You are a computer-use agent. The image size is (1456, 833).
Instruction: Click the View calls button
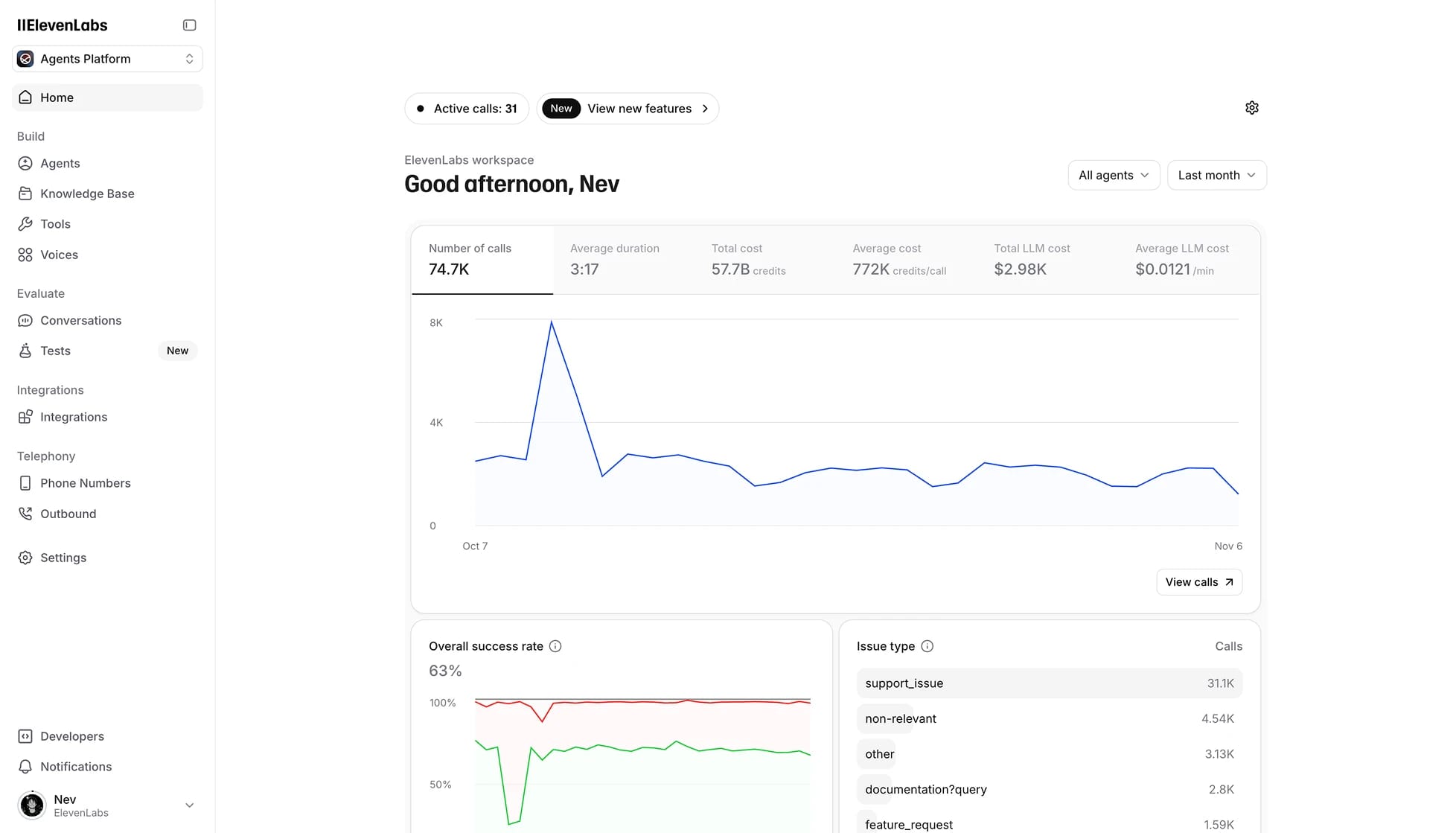click(1198, 581)
